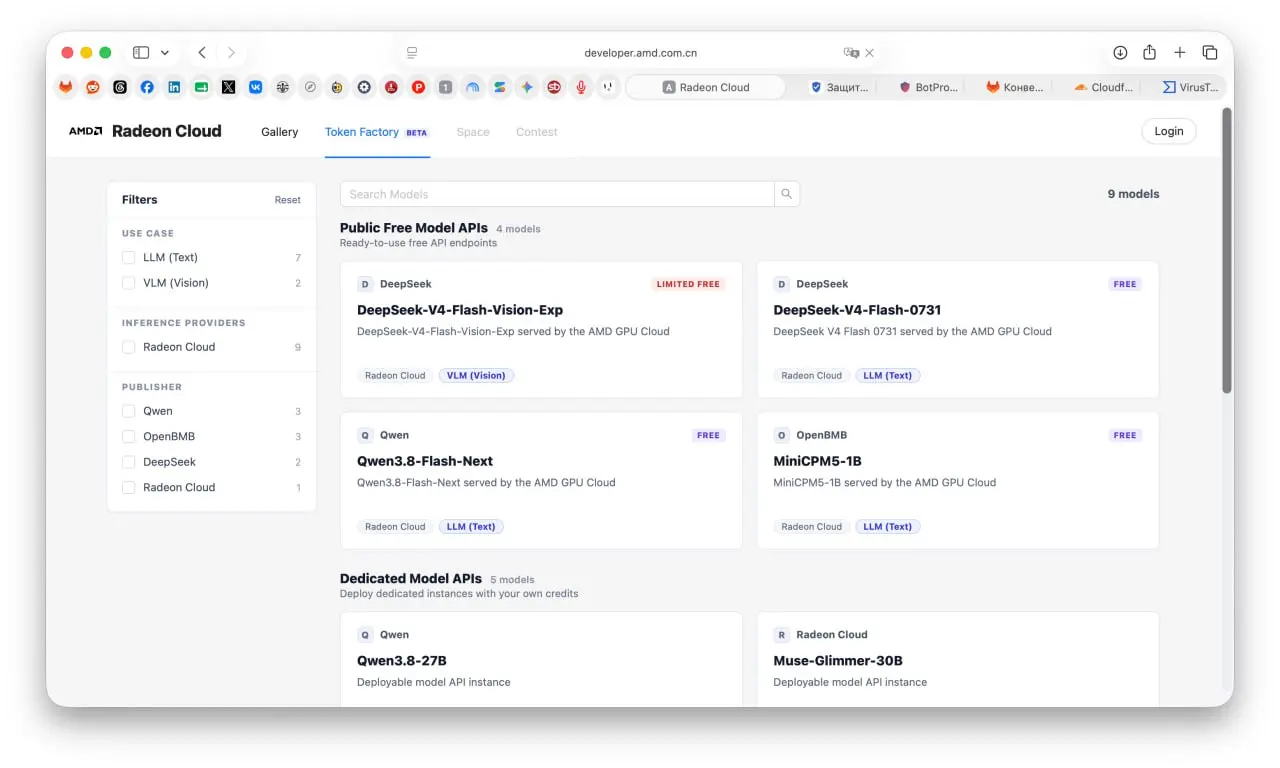Open the DeepSeek-V4-Flash-Vision-Exp model

coord(542,330)
